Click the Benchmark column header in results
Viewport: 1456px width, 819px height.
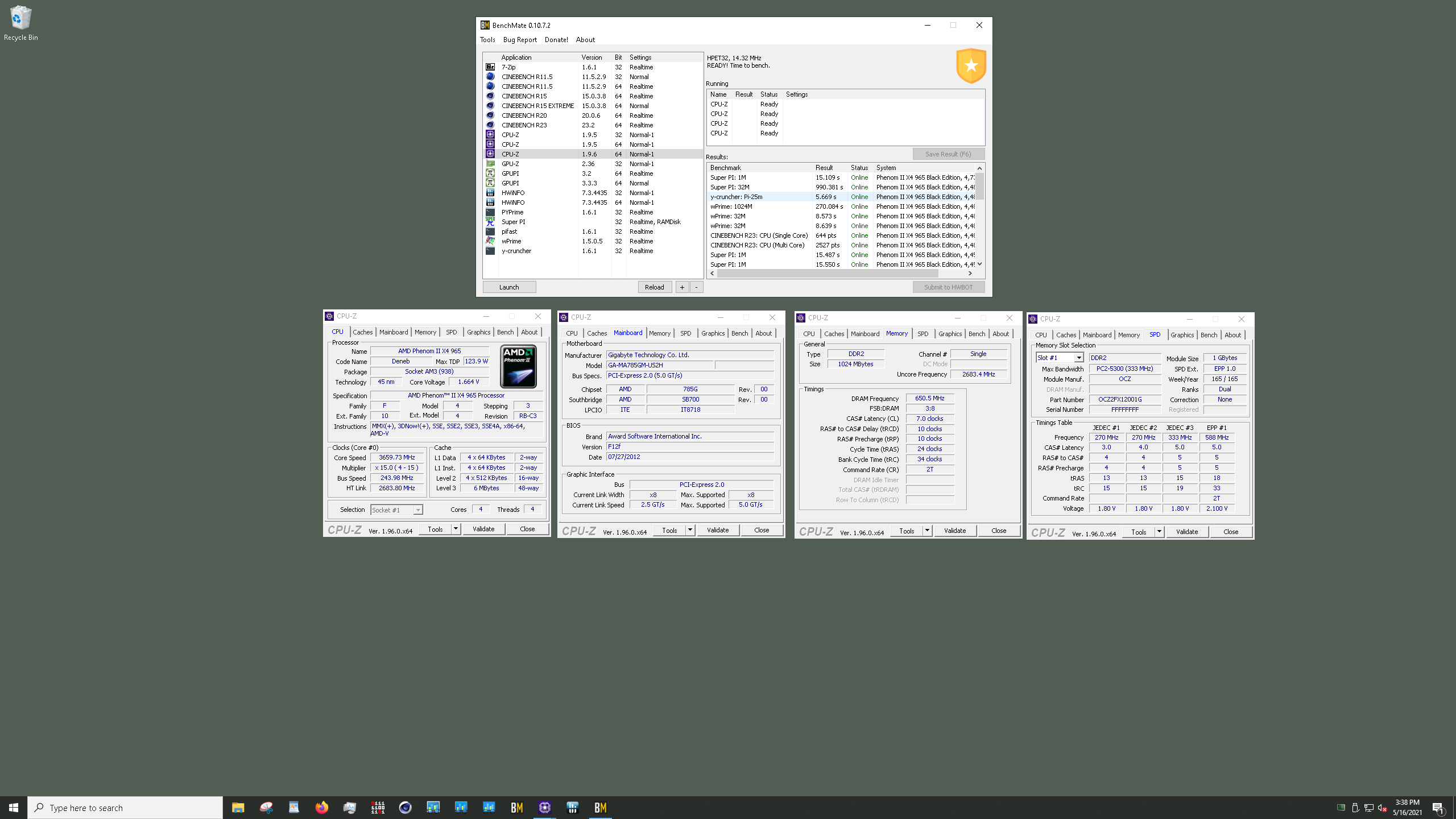[x=760, y=168]
